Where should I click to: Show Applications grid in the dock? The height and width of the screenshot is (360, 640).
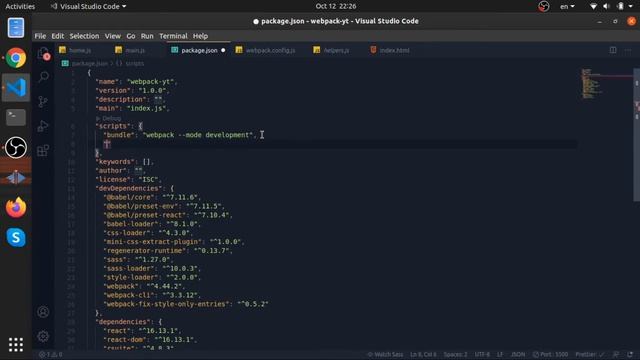pyautogui.click(x=16, y=345)
